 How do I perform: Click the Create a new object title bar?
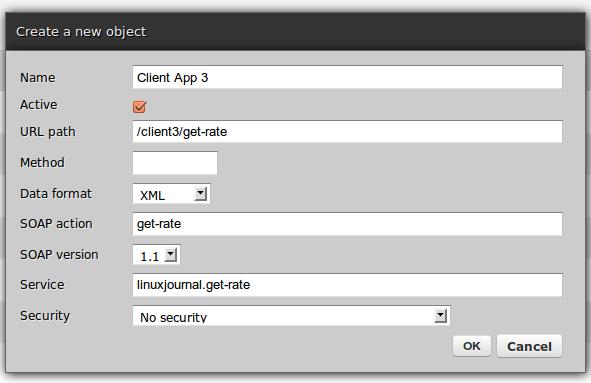296,32
